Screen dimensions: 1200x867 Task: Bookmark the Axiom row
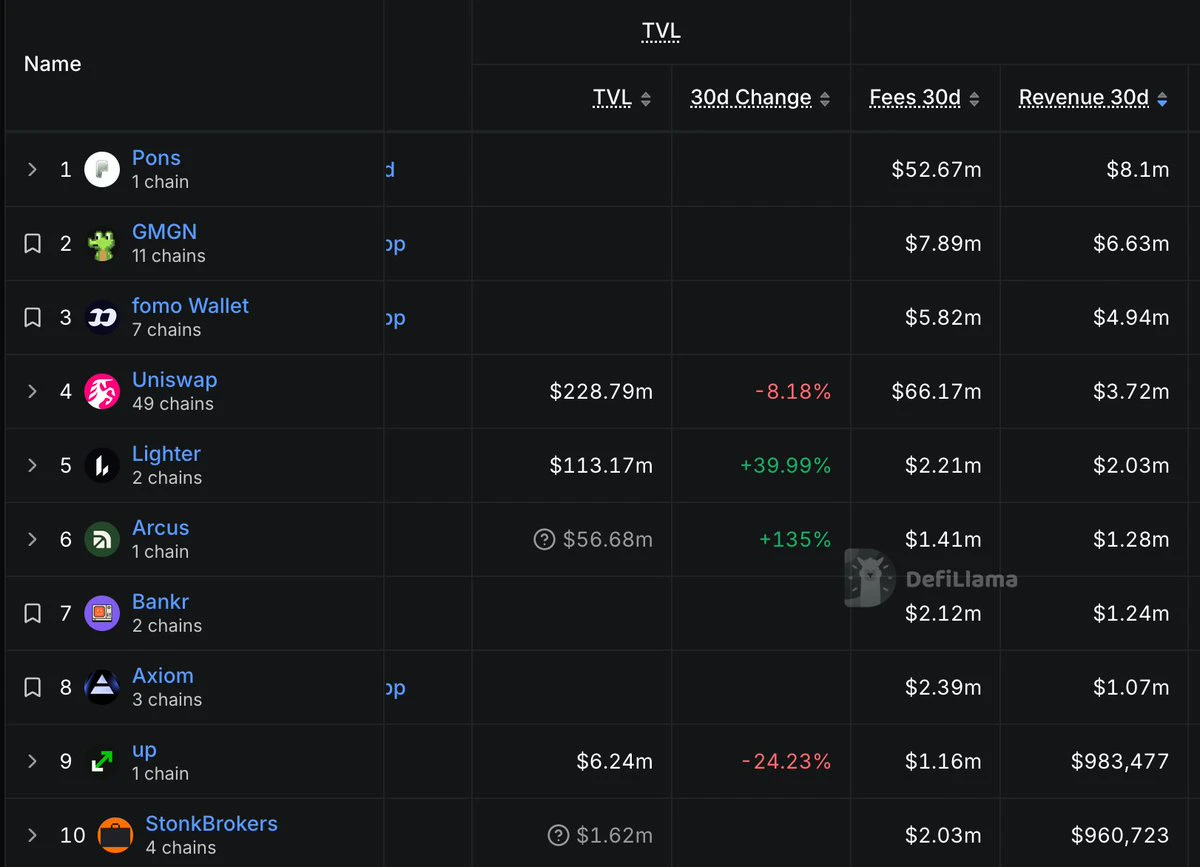coord(33,688)
